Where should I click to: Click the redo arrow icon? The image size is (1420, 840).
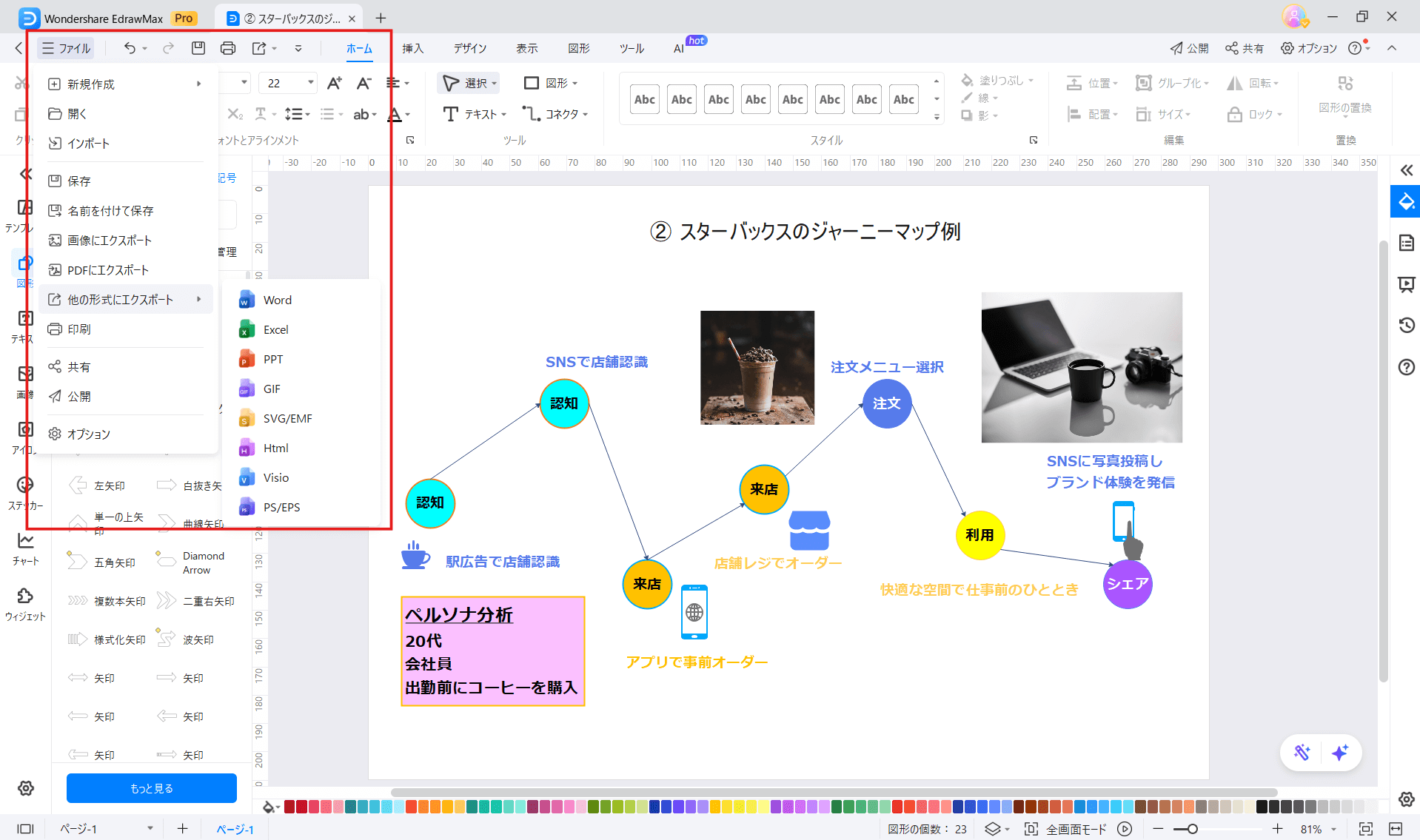(168, 48)
